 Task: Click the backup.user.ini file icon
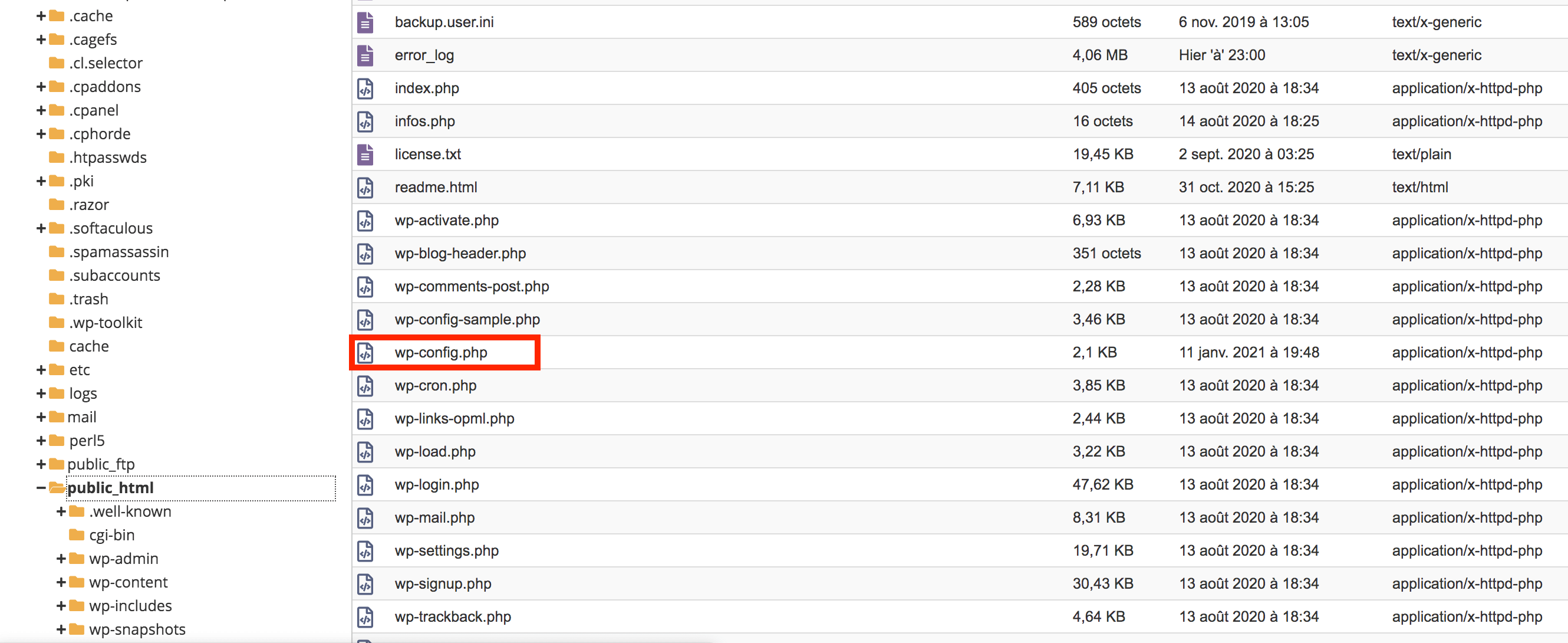pyautogui.click(x=365, y=22)
